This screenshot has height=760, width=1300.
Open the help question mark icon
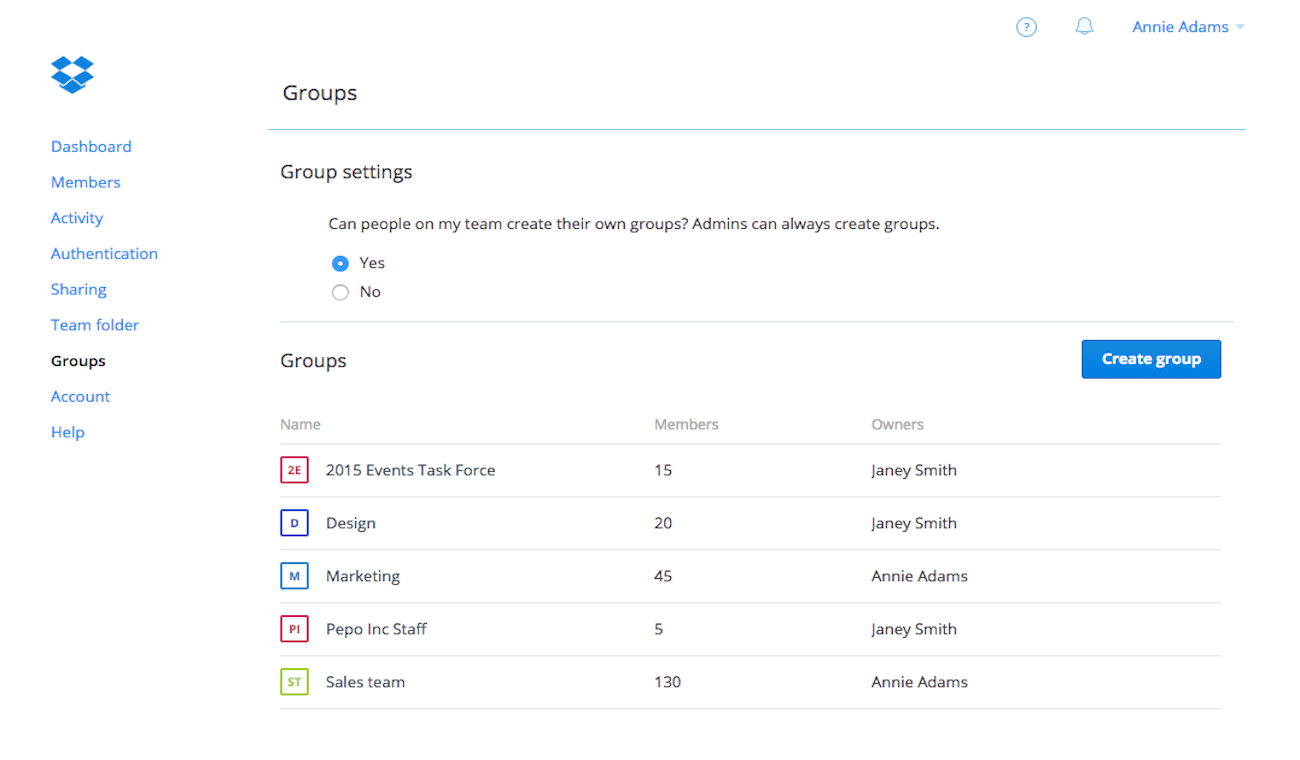tap(1026, 27)
